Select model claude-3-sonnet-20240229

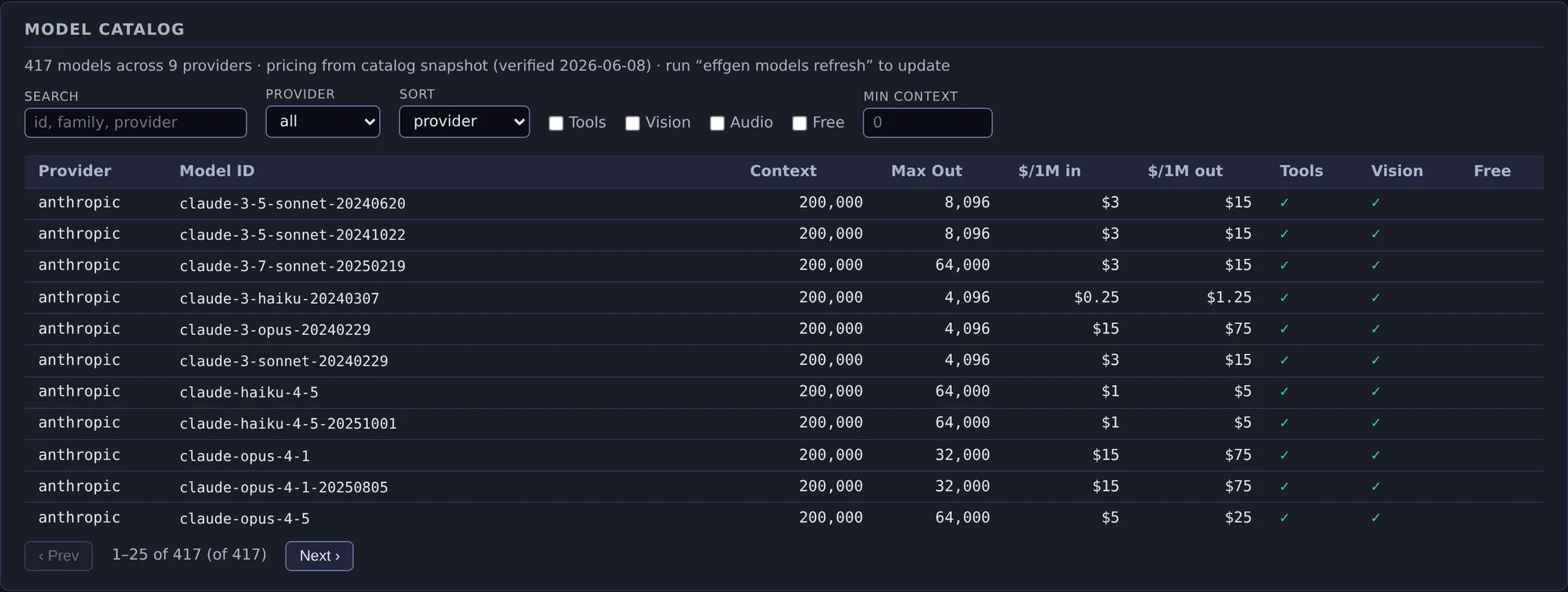pyautogui.click(x=284, y=361)
